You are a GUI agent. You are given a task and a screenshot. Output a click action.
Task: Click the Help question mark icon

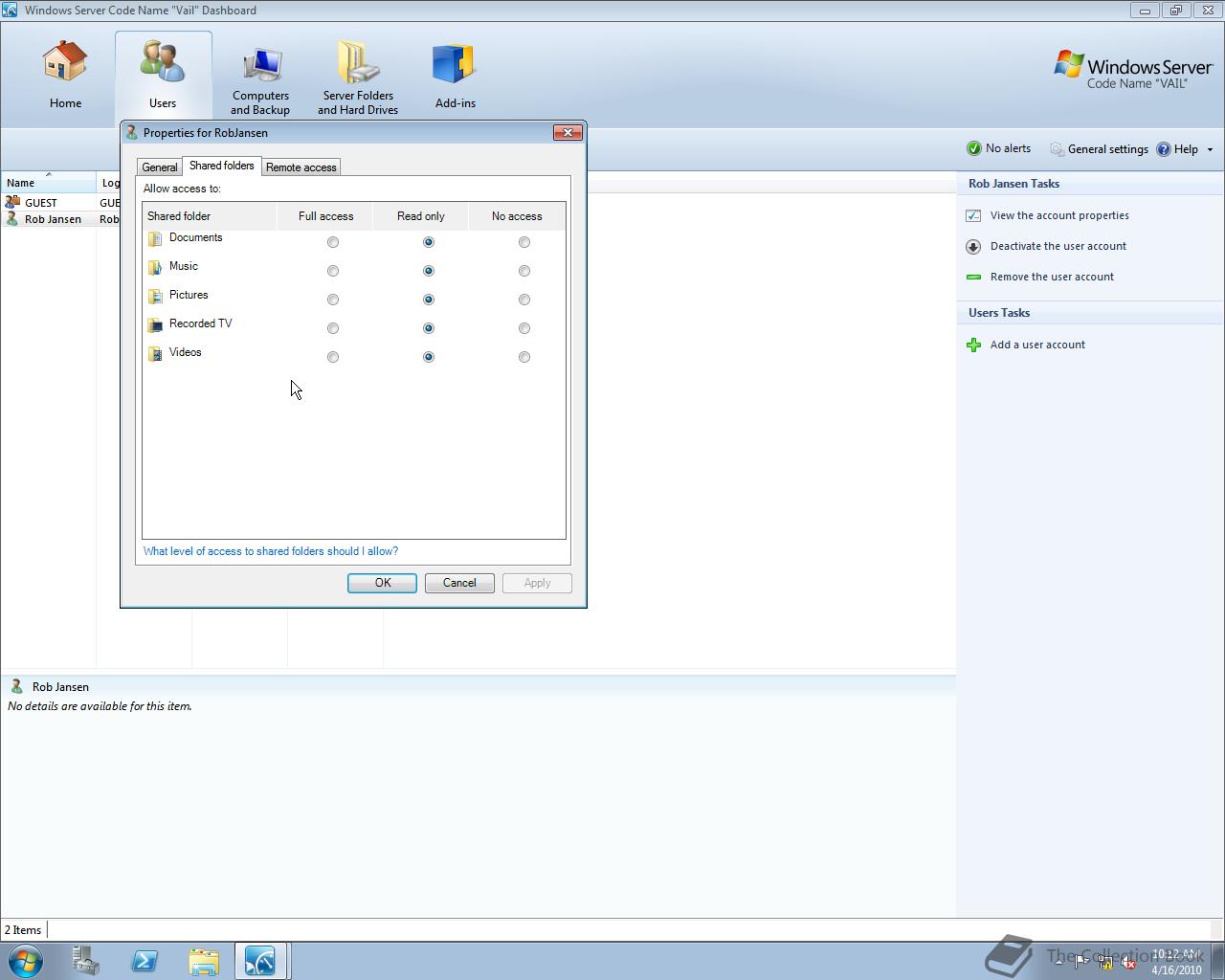click(1164, 149)
